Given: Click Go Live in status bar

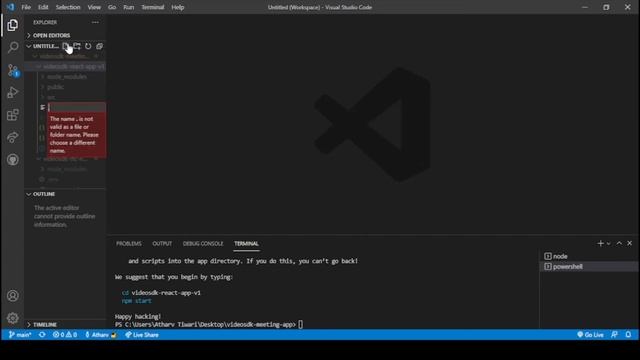Looking at the screenshot, I should tap(590, 335).
